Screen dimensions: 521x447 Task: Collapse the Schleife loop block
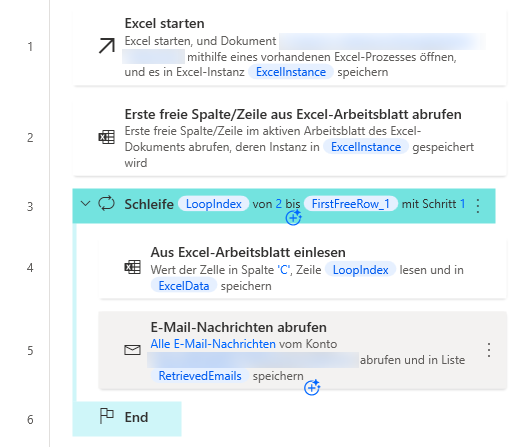point(86,203)
